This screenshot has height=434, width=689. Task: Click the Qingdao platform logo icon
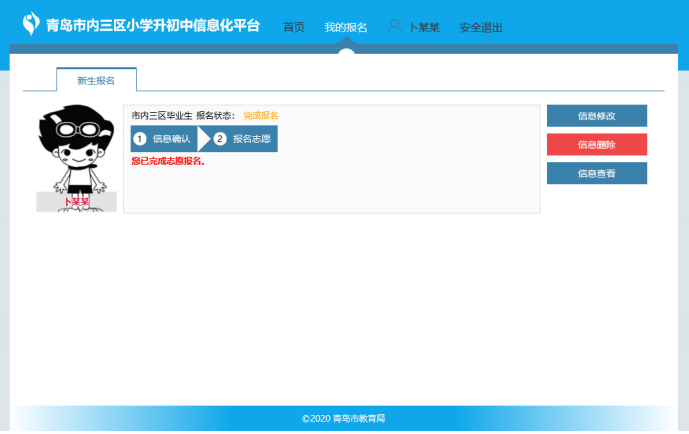coord(31,24)
